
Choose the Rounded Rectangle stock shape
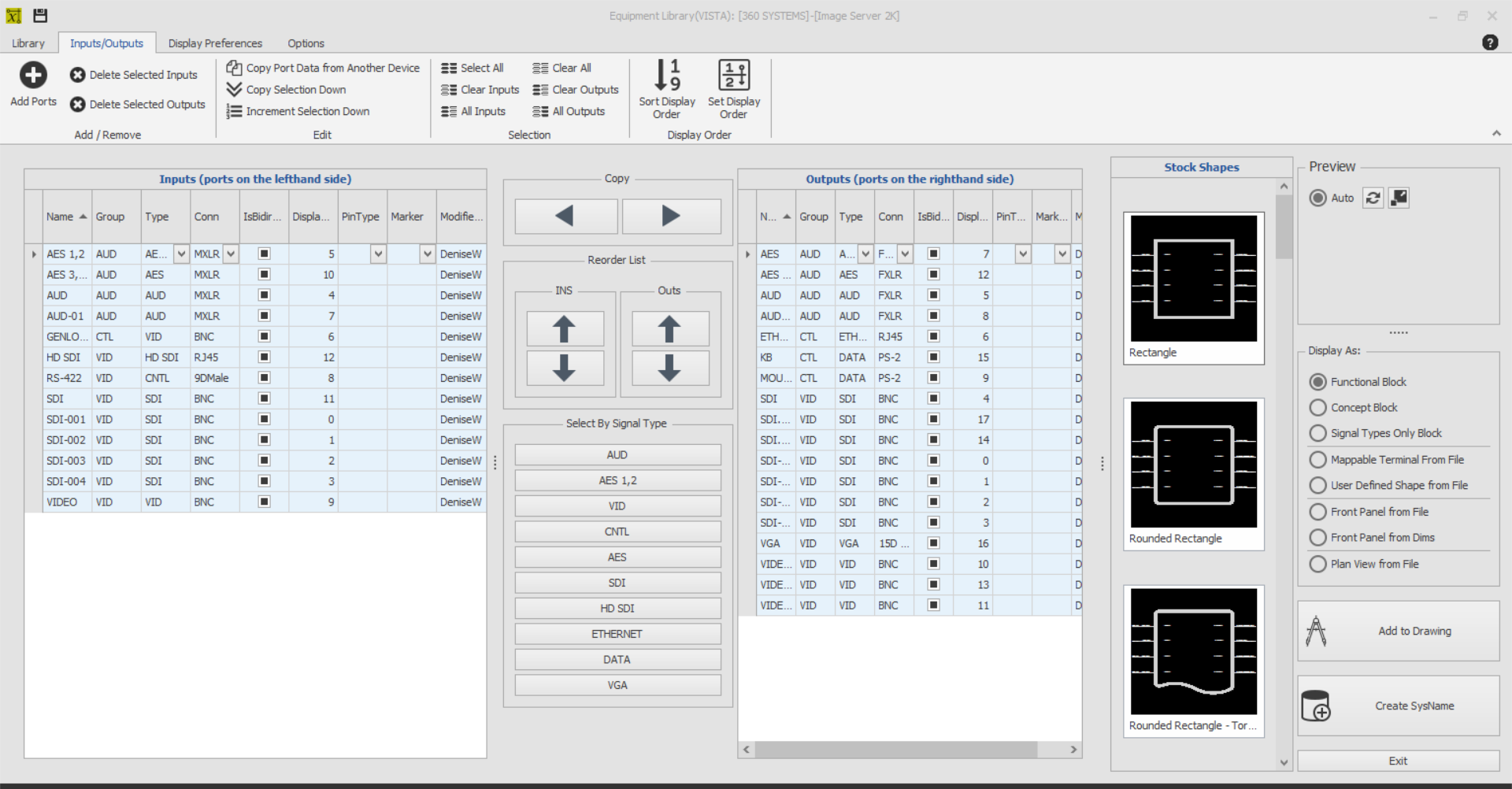1194,473
